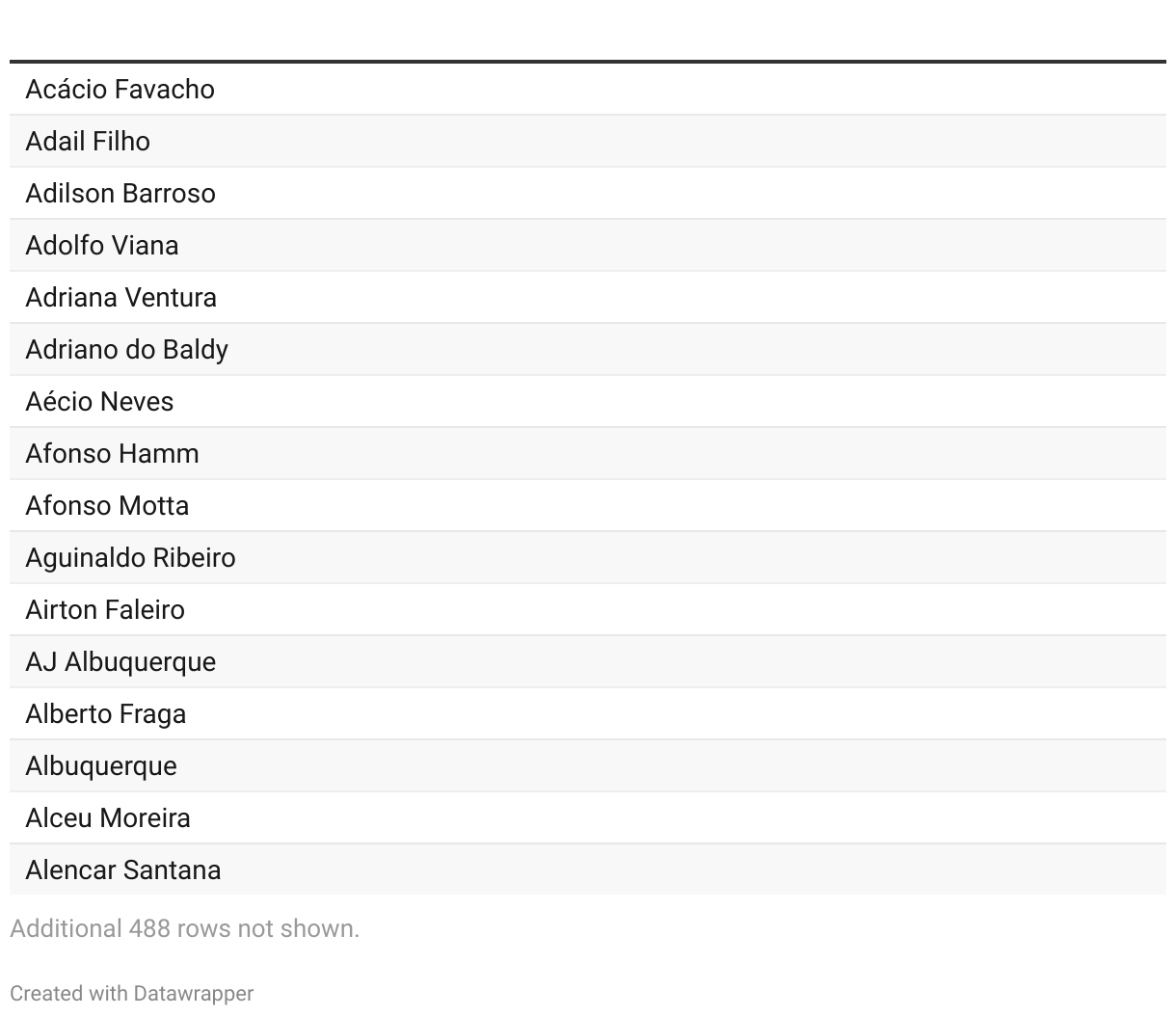The width and height of the screenshot is (1176, 1016).
Task: Click the Alceu Moreira row
Action: pyautogui.click(x=108, y=818)
